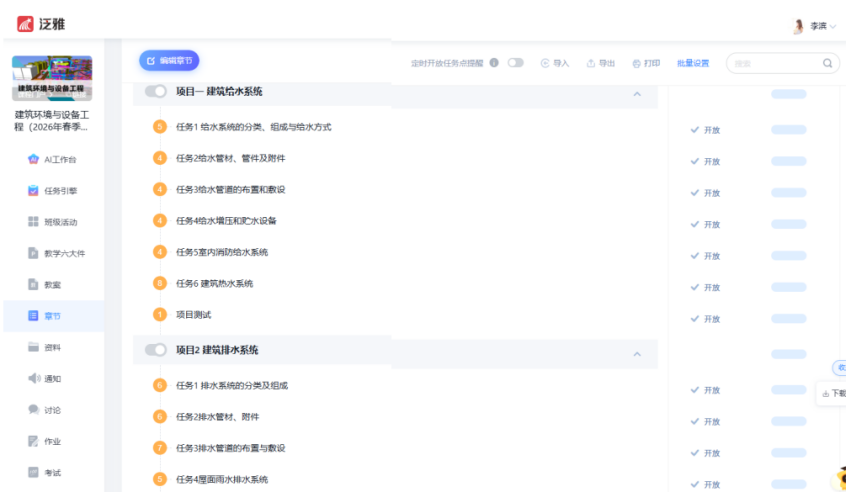Toggle the 定时开放任务点提醒 switch
This screenshot has height=492, width=851.
click(515, 63)
